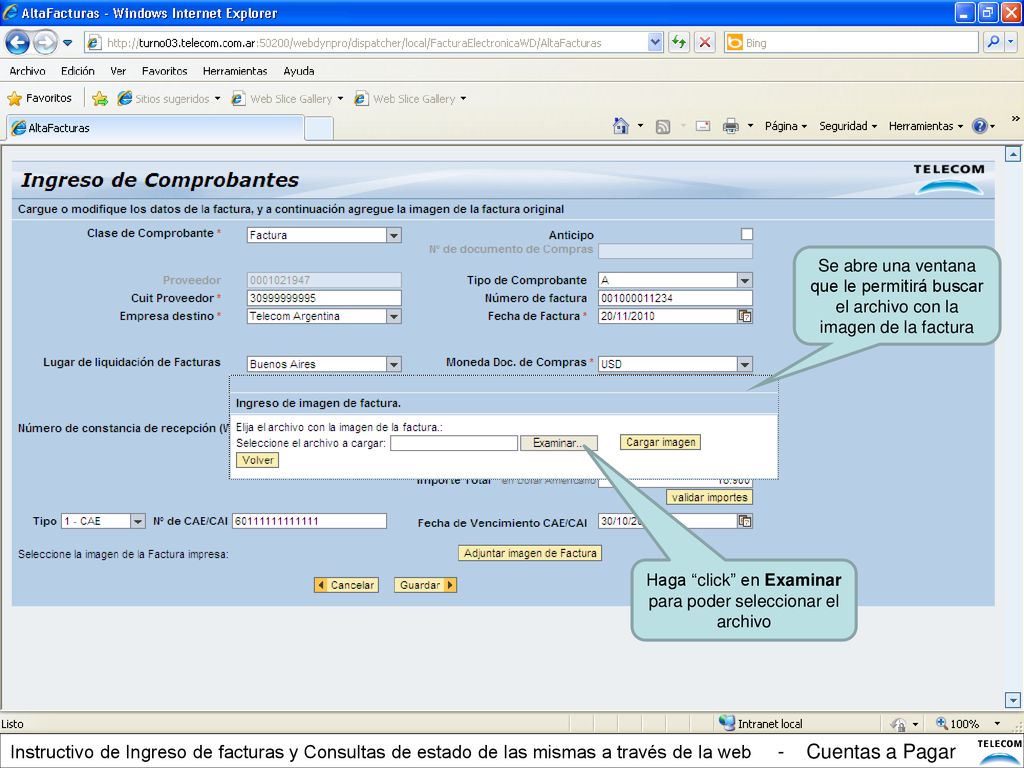Open the Ayuda menu
This screenshot has height=768, width=1024.
[x=299, y=71]
